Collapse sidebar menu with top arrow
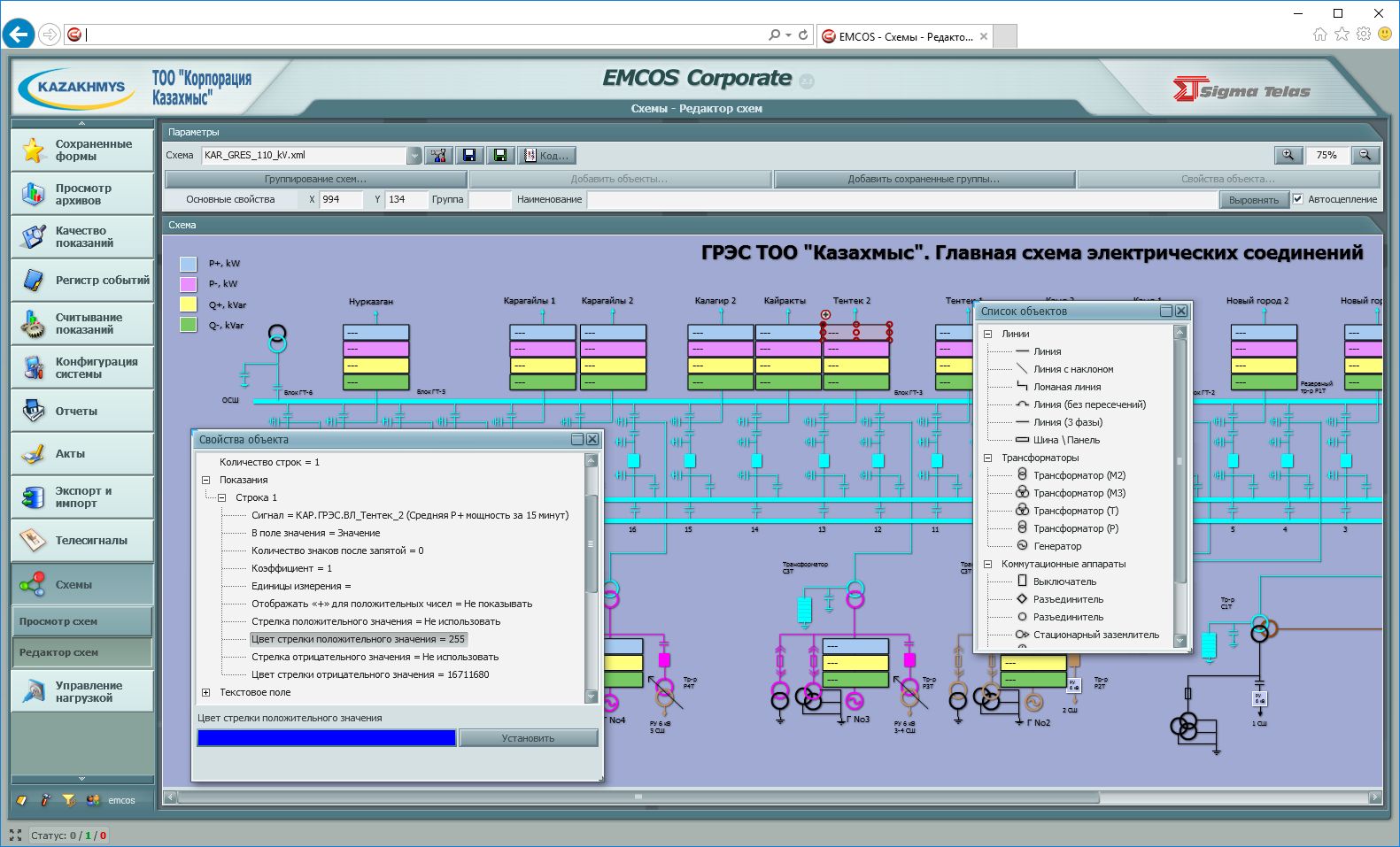The width and height of the screenshot is (1400, 847). [x=81, y=123]
